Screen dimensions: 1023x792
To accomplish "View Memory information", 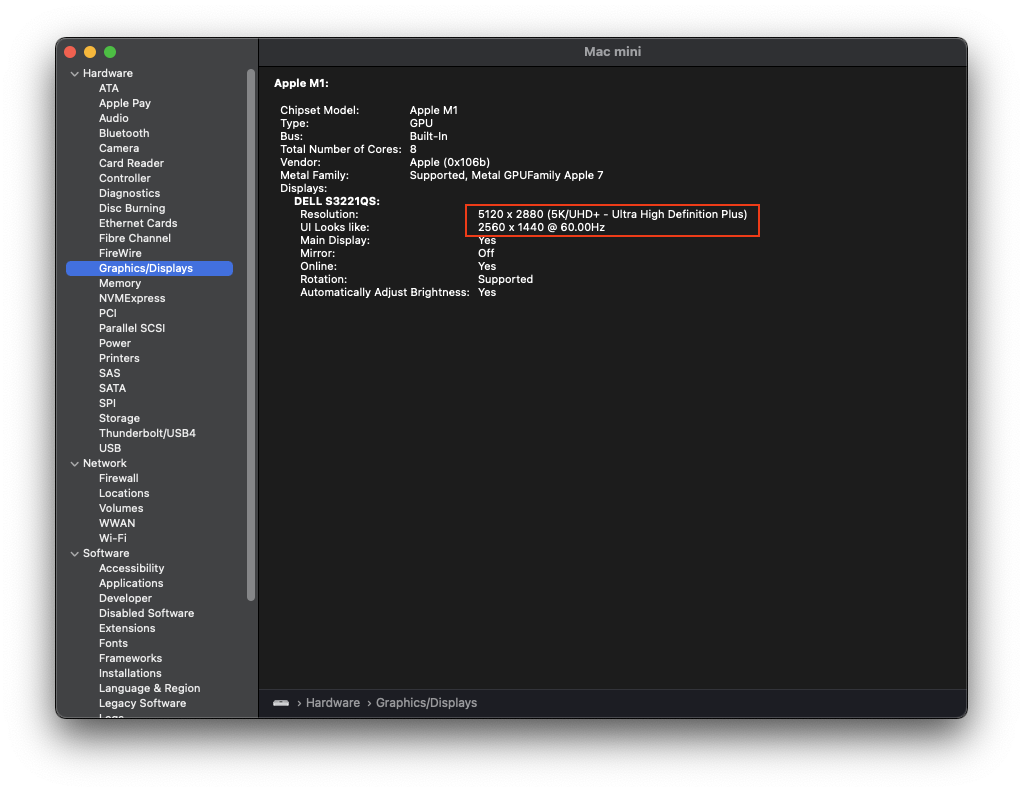I will [120, 283].
